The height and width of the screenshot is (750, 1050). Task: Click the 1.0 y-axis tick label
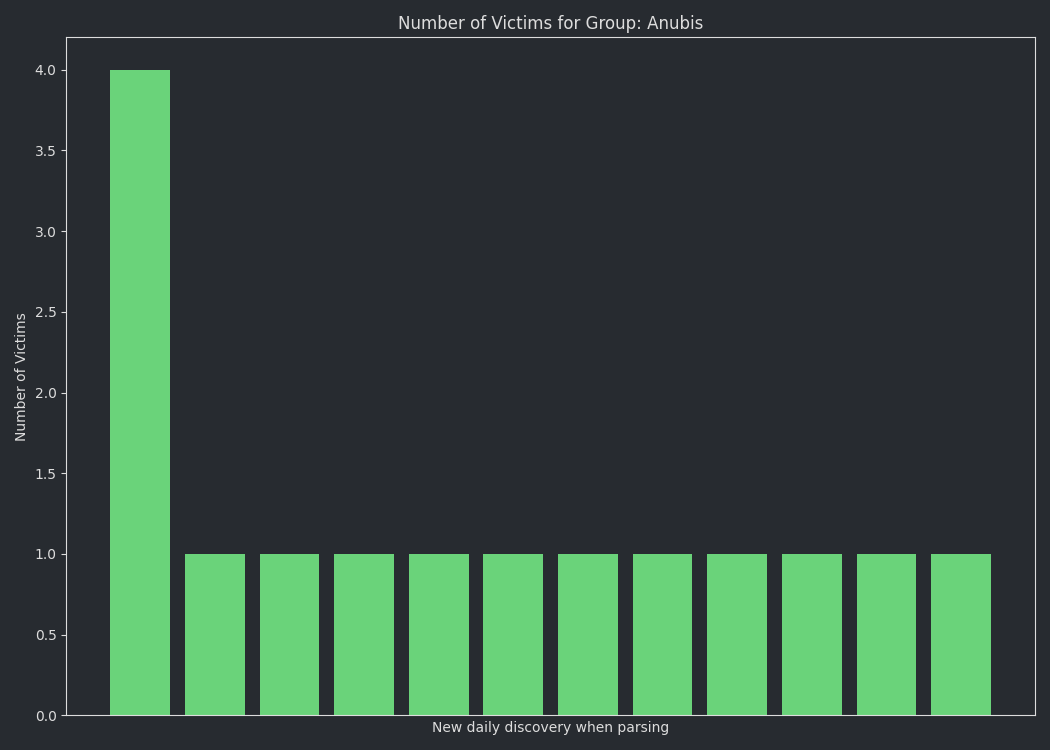(46, 554)
